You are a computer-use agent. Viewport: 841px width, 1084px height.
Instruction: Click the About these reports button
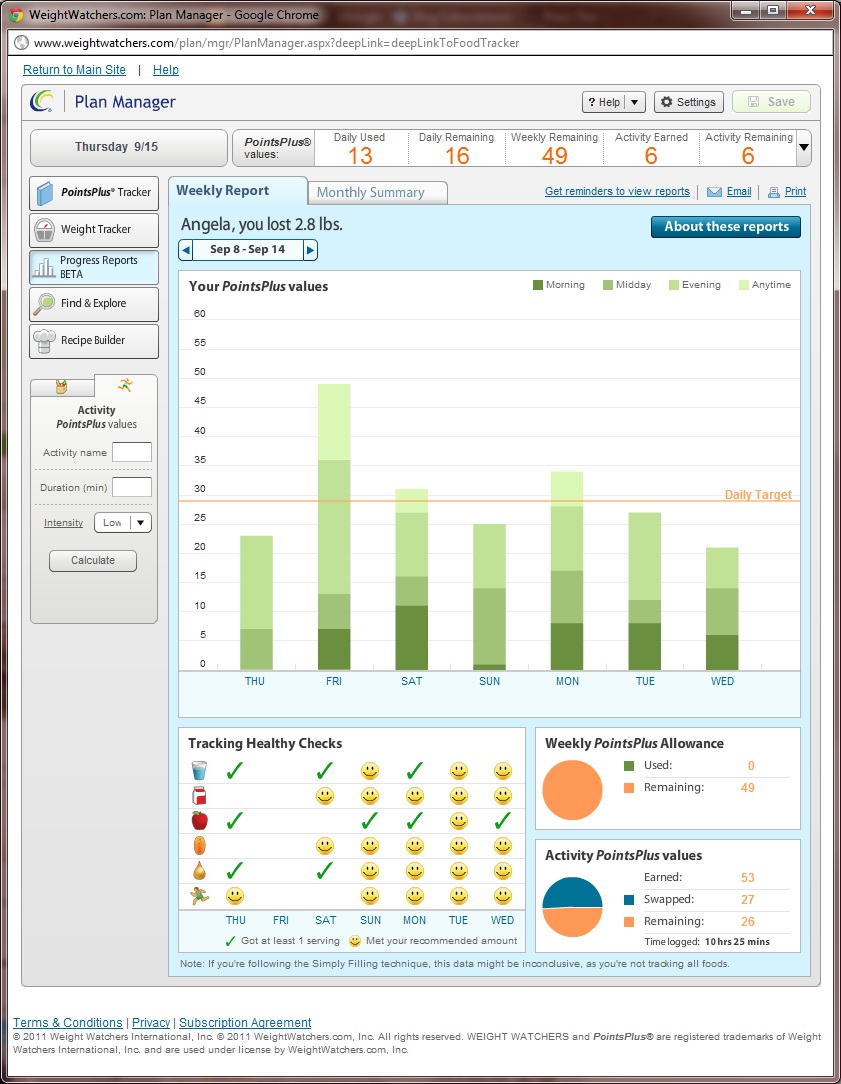pos(726,227)
